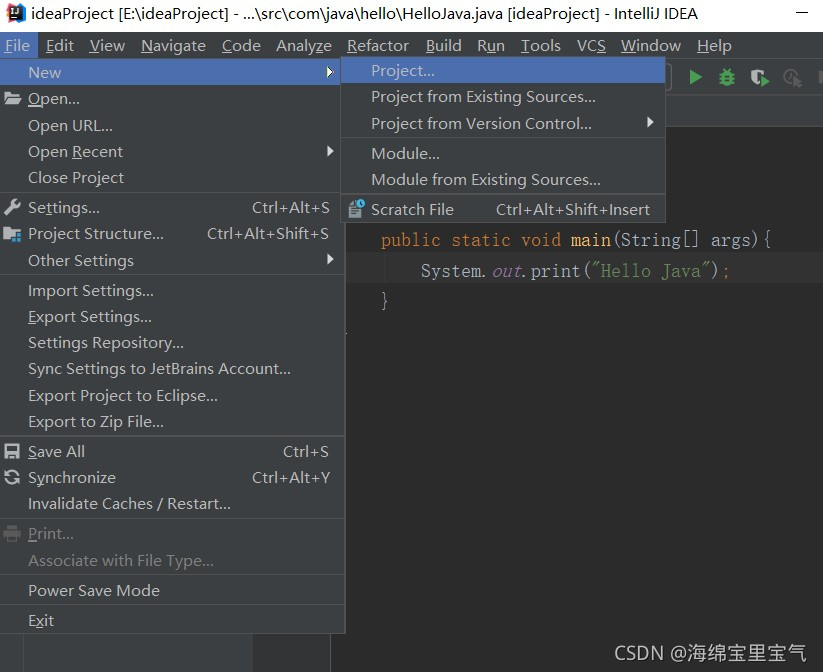Click the Synchronize arrows icon
Viewport: 823px width, 672px height.
coord(12,477)
